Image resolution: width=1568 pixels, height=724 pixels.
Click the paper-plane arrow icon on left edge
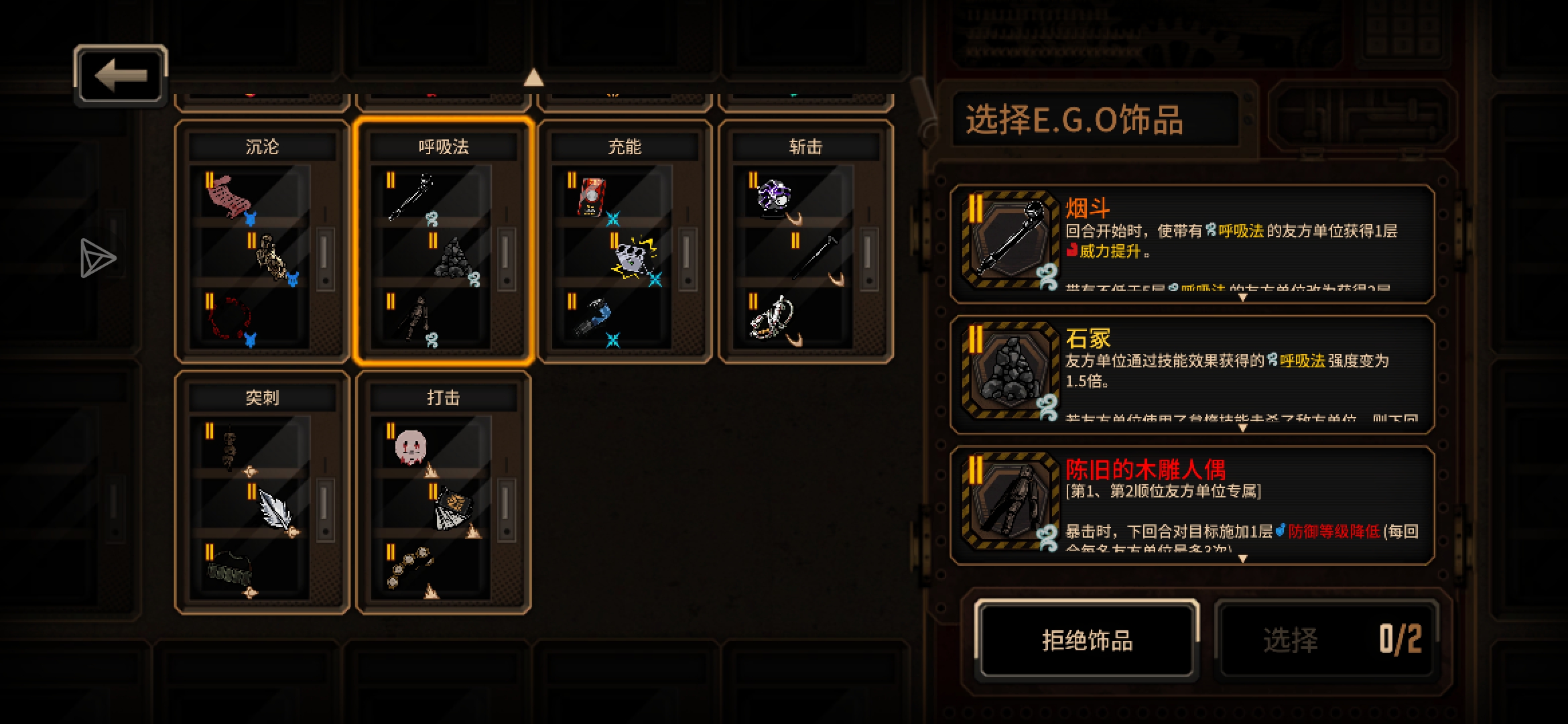click(x=97, y=258)
